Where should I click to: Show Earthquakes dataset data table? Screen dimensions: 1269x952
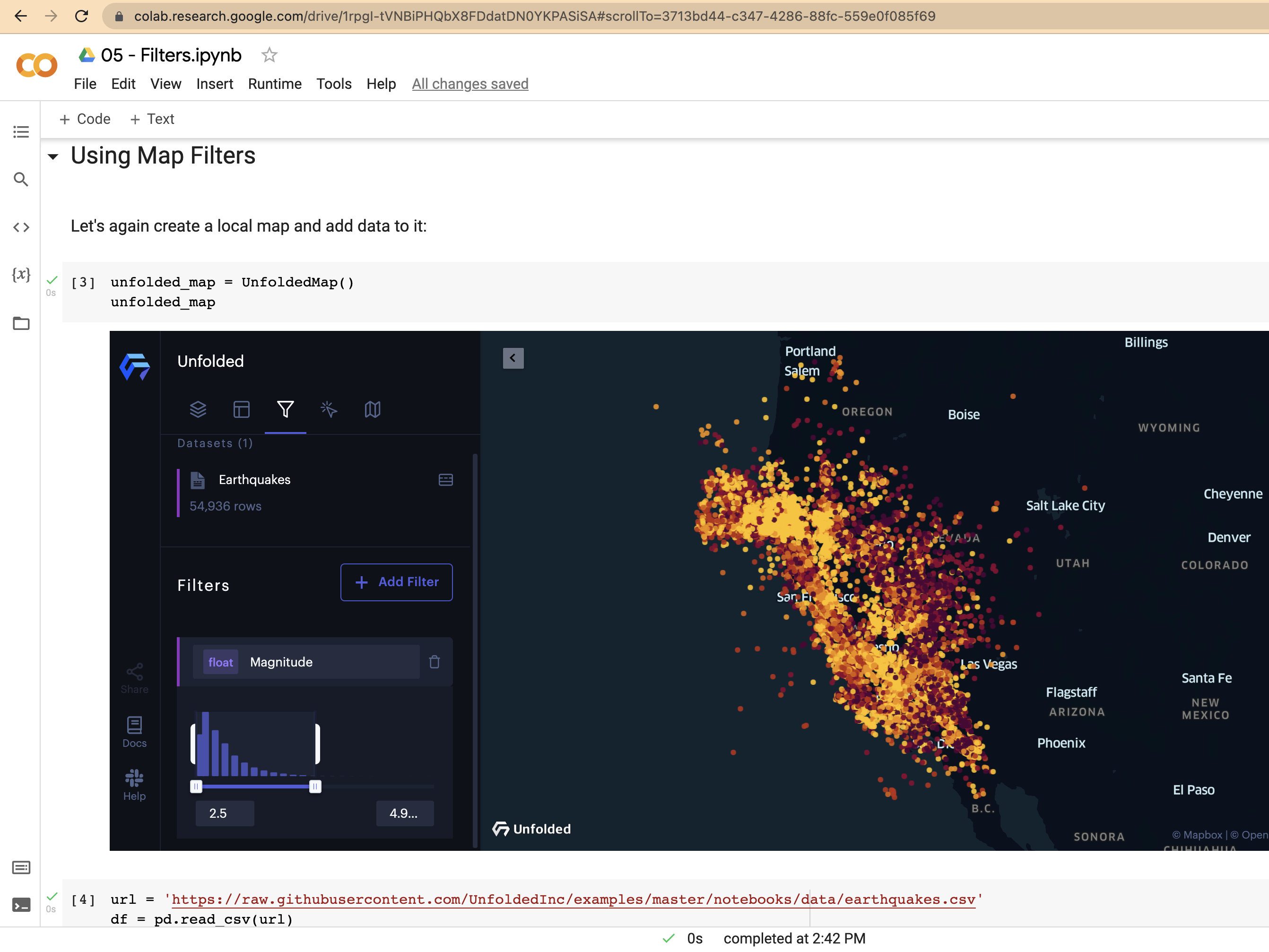pyautogui.click(x=446, y=479)
